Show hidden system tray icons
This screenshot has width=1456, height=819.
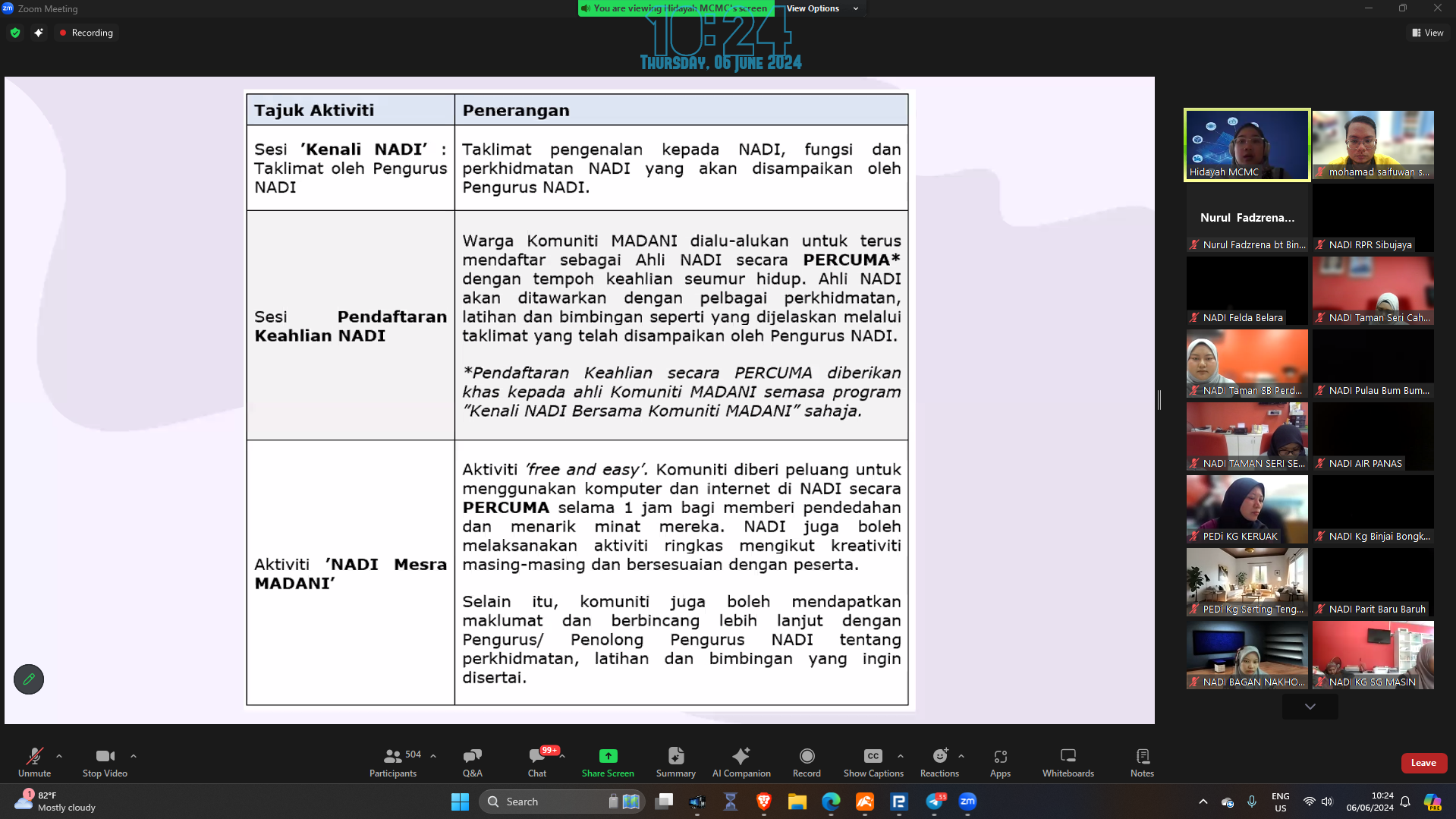point(1203,802)
